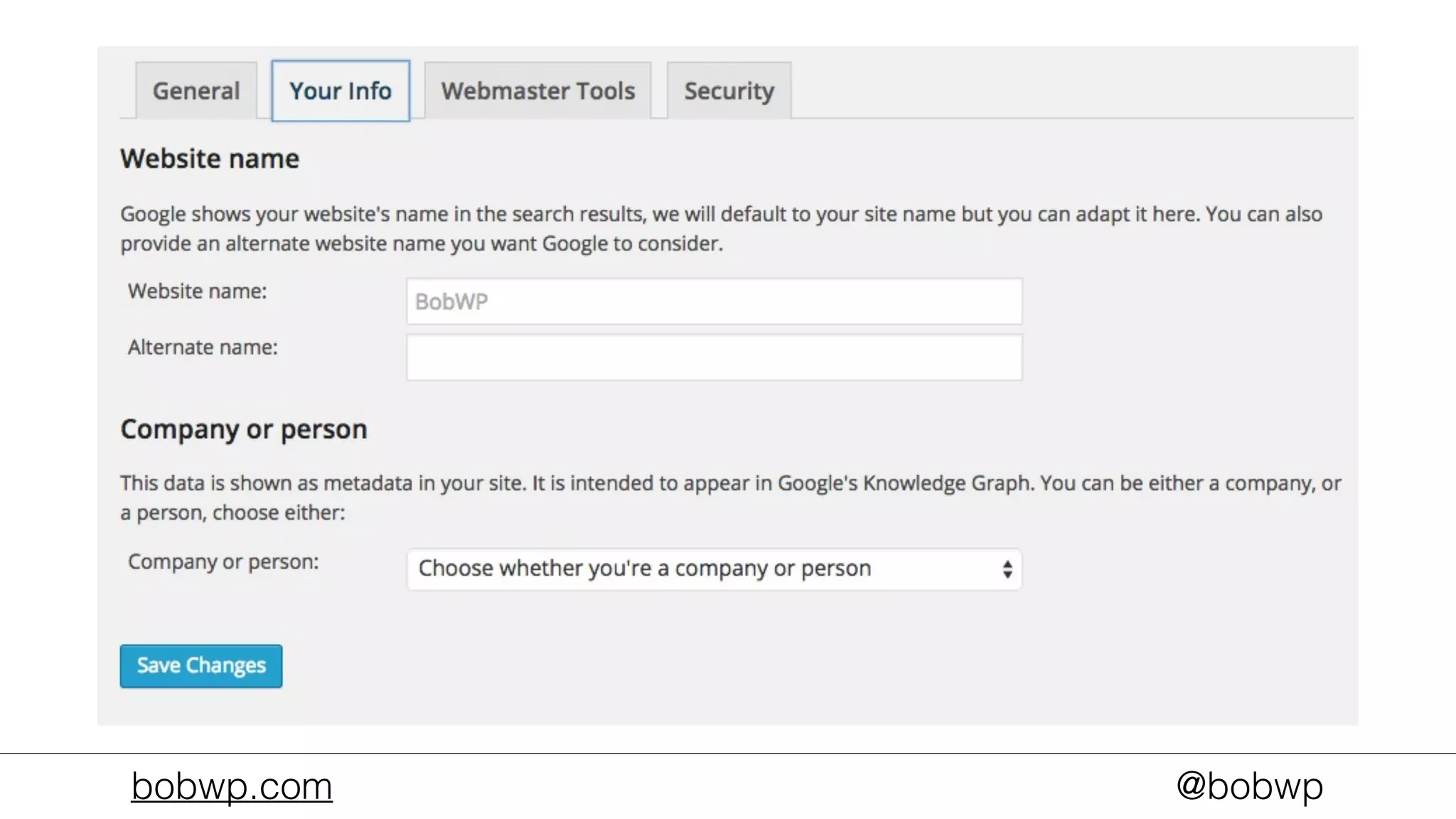
Task: Click the "Website name" section heading
Action: (x=210, y=159)
